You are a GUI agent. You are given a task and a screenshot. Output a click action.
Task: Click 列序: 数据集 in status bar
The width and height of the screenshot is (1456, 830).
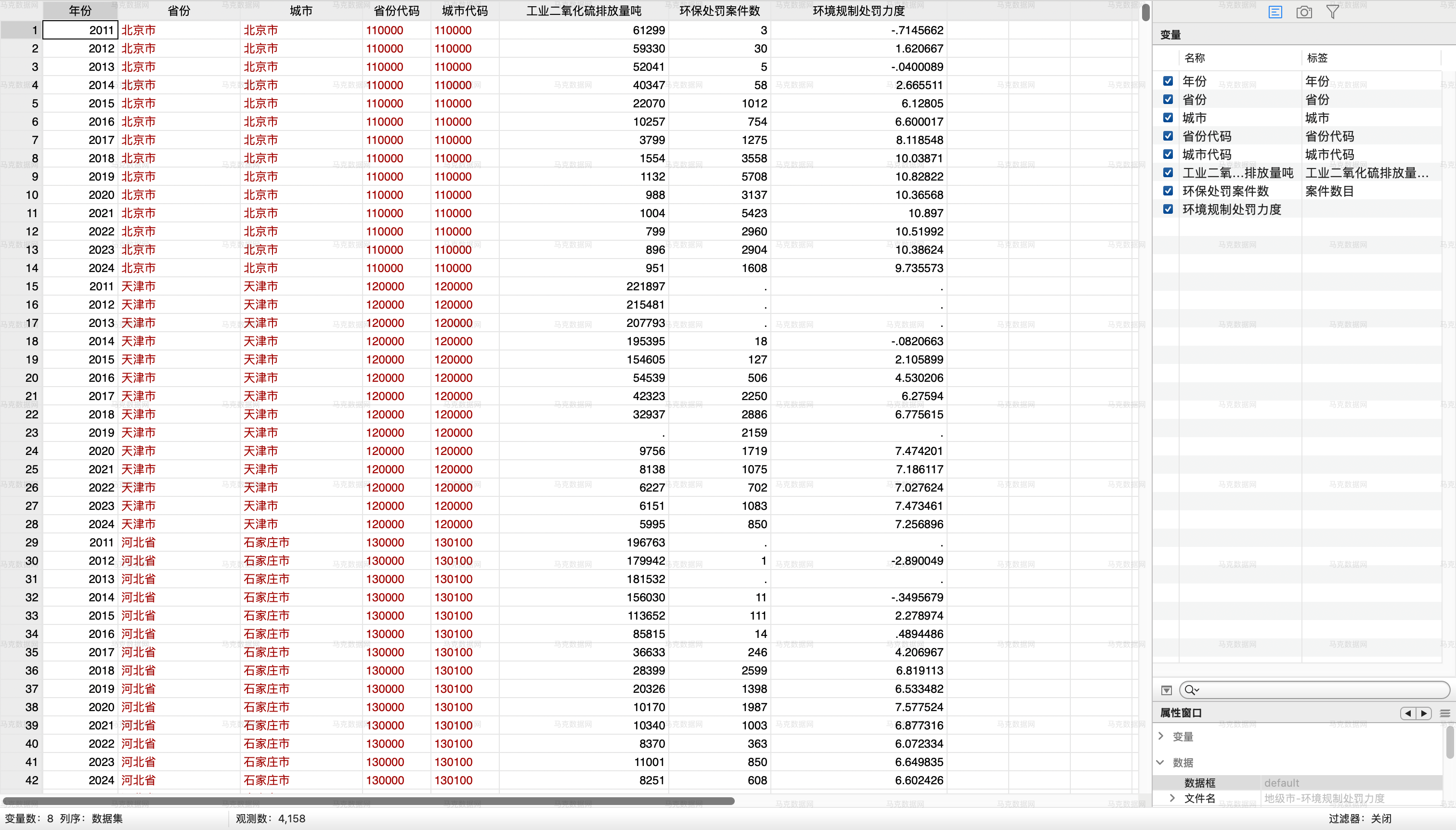click(x=91, y=818)
